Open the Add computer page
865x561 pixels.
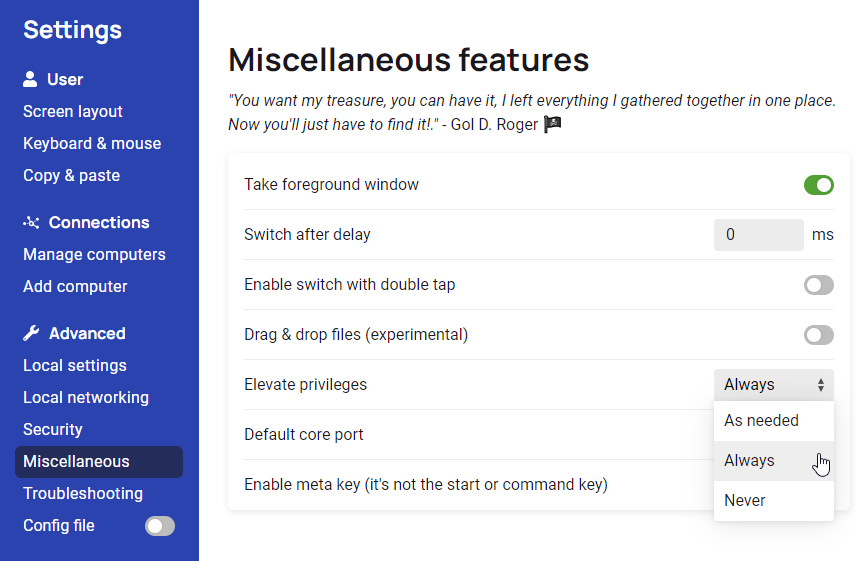(75, 286)
